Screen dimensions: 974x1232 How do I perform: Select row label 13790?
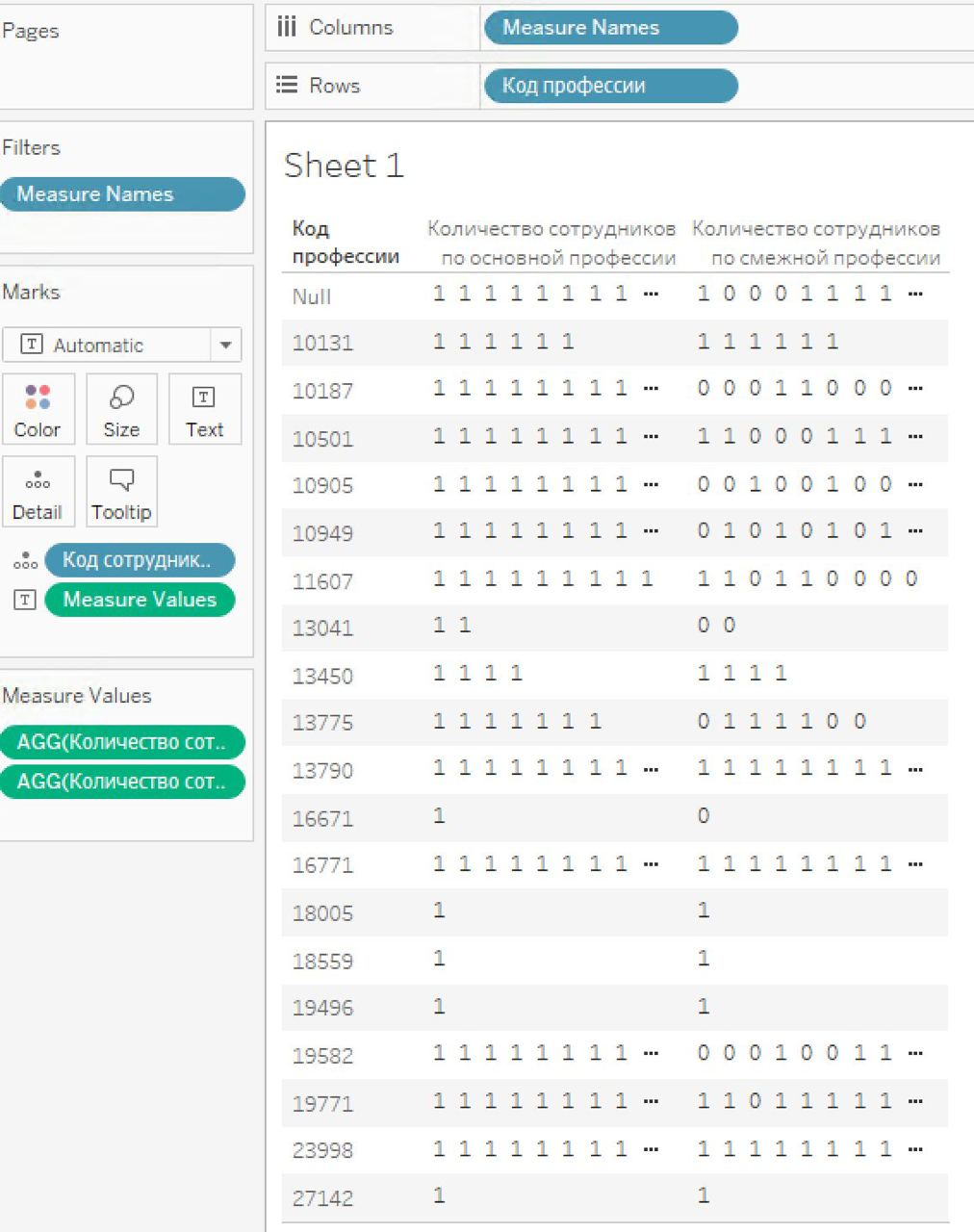322,770
